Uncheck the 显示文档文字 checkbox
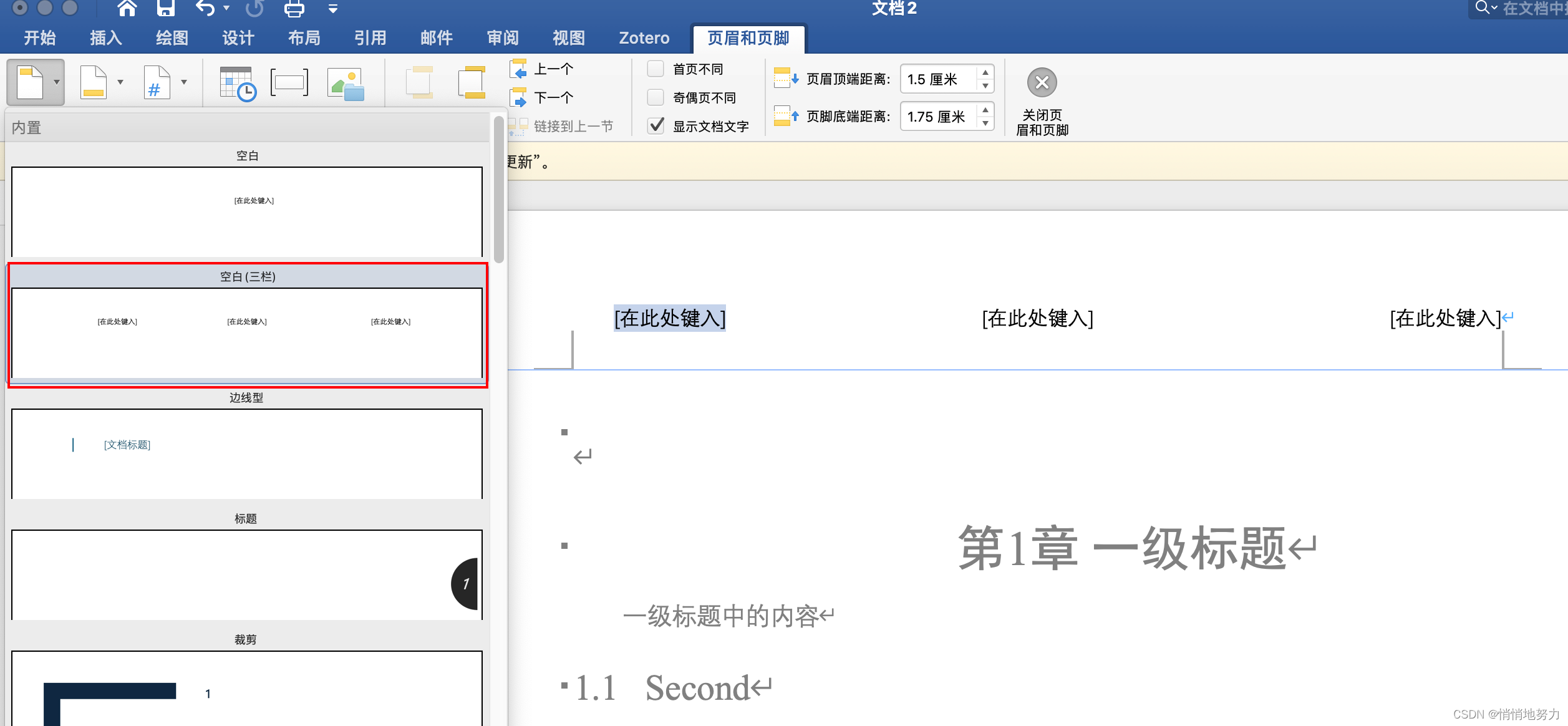1568x726 pixels. [x=656, y=126]
